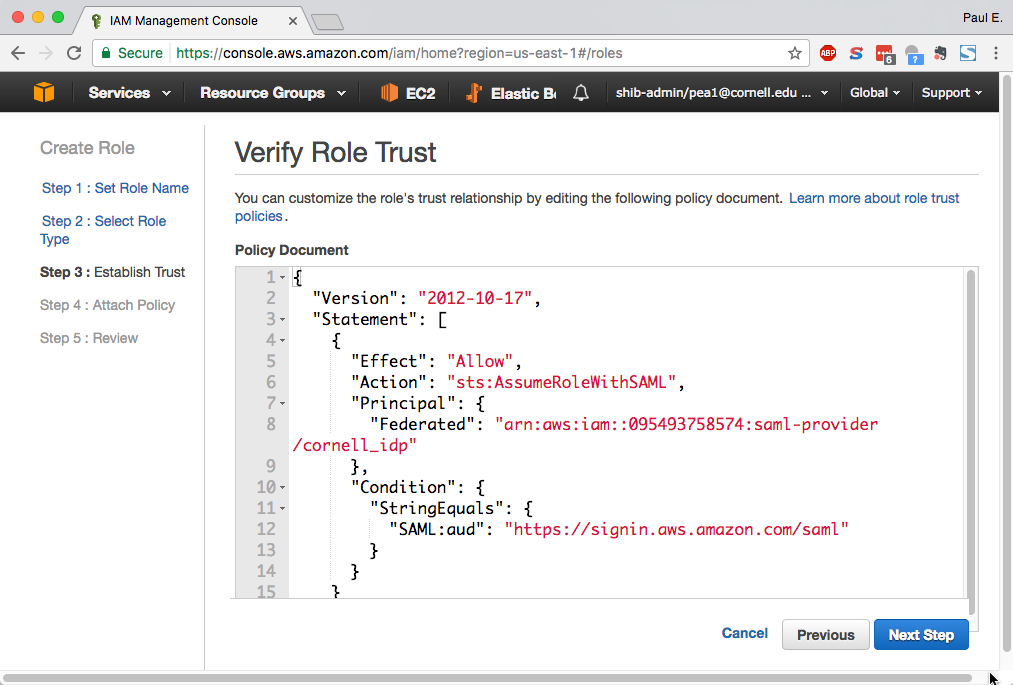The image size is (1013, 685).
Task: Open the Evernote elephant extension
Action: [941, 53]
